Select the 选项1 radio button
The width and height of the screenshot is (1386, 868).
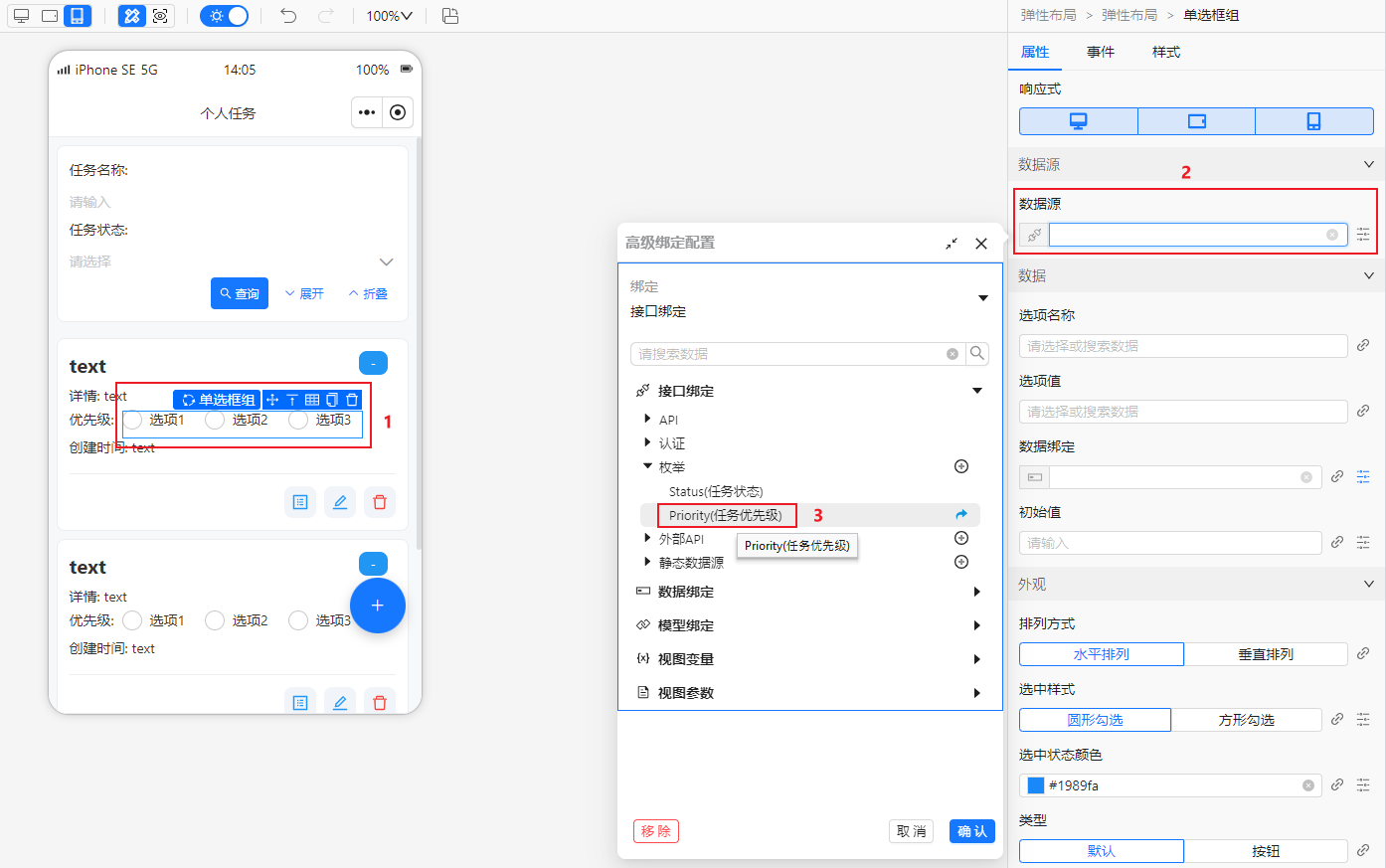pyautogui.click(x=132, y=420)
